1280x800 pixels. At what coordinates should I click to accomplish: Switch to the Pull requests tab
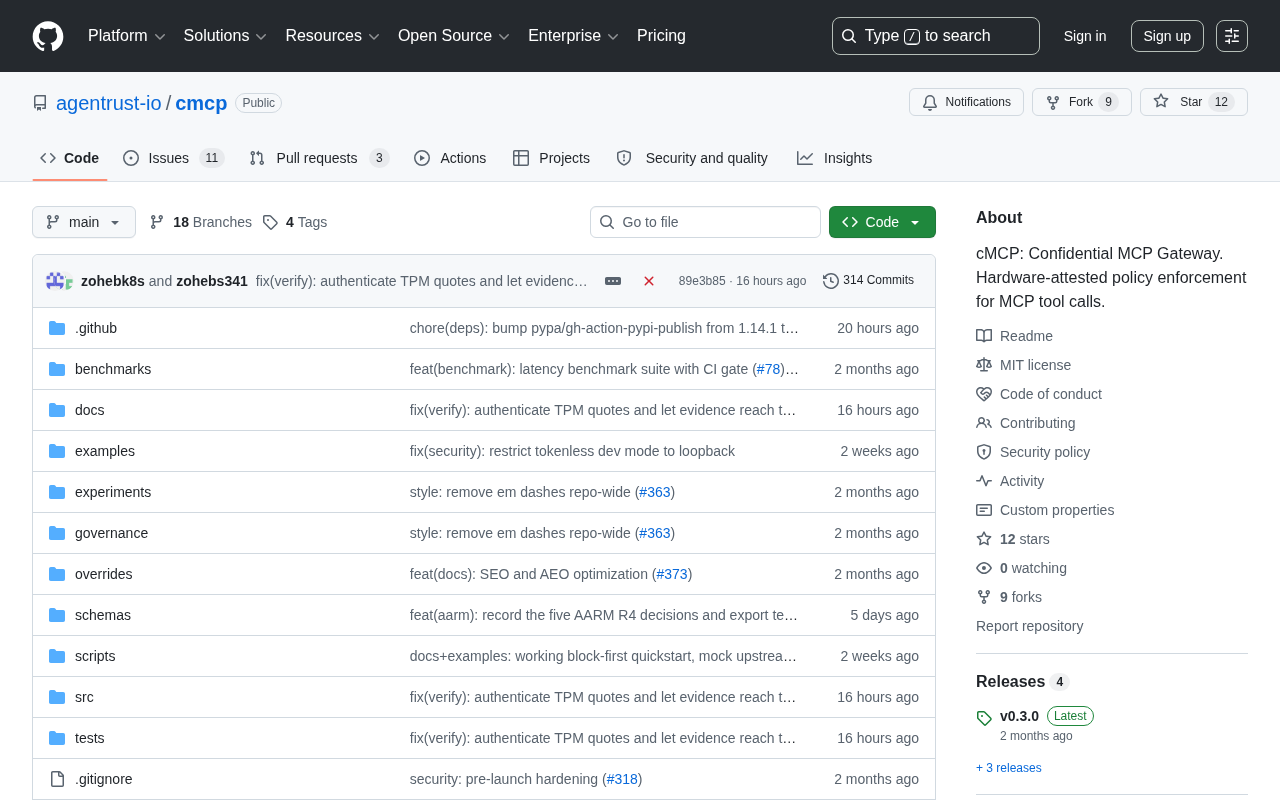[x=319, y=158]
